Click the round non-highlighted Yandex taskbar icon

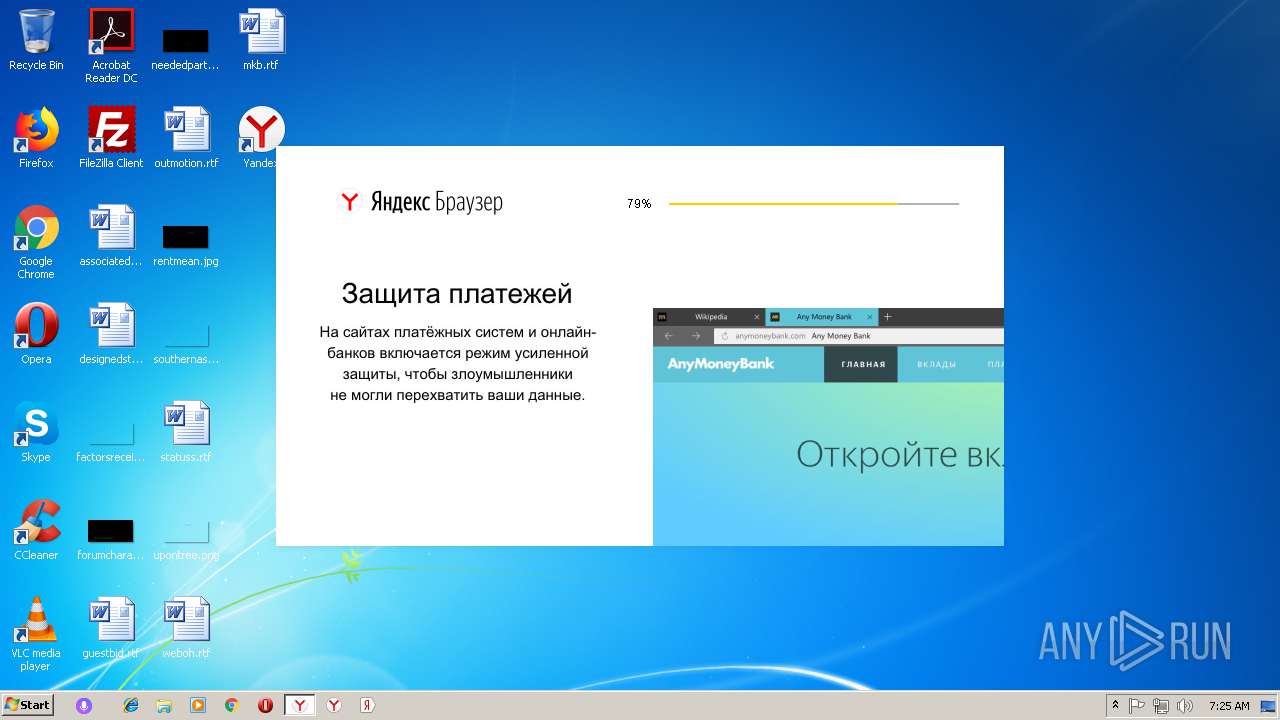pos(334,705)
